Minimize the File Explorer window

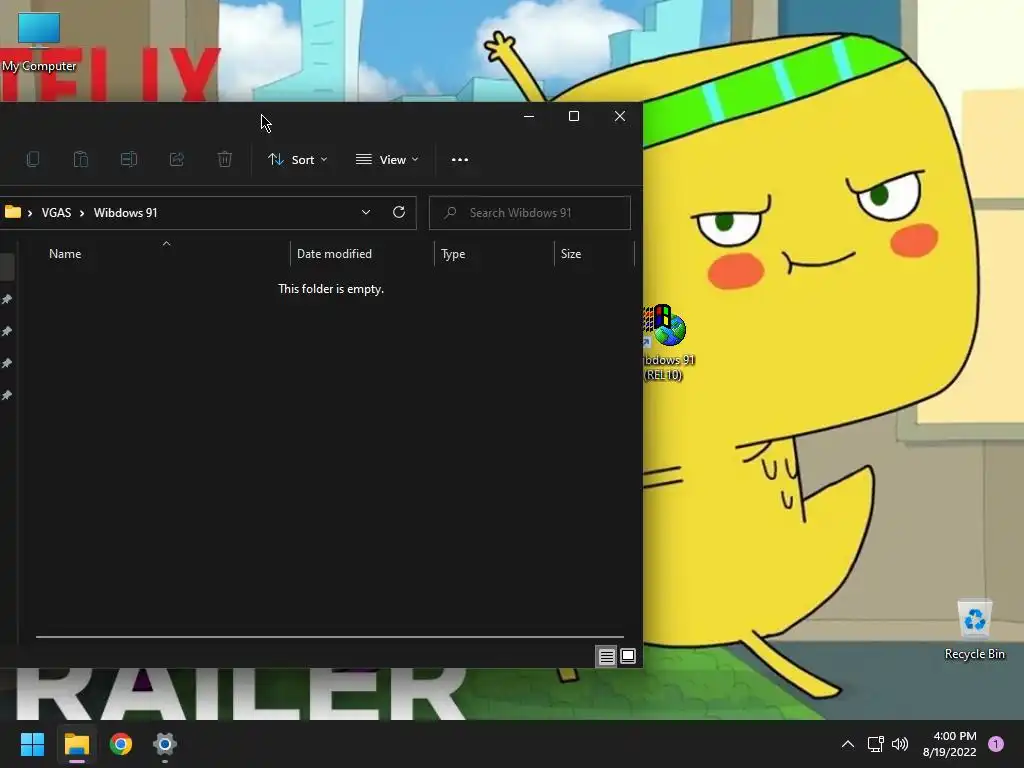529,116
